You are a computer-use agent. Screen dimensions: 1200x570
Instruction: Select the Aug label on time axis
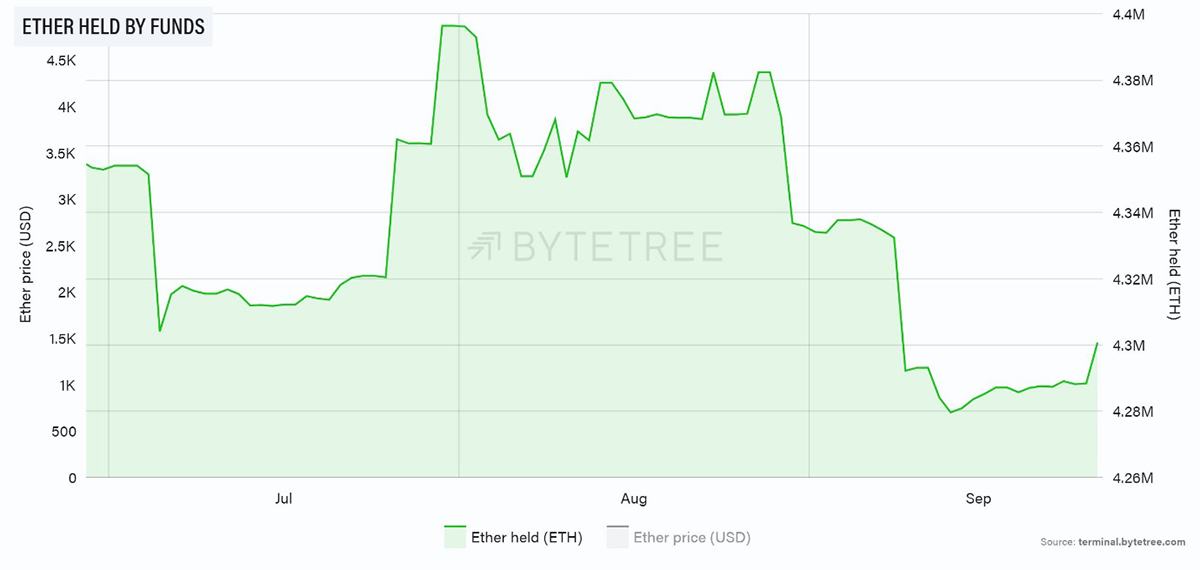coord(633,498)
